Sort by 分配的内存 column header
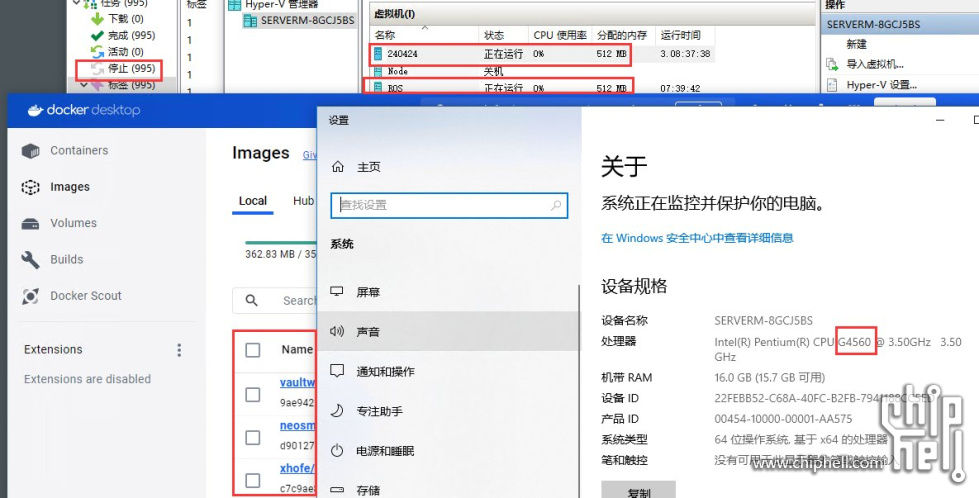 pos(622,35)
